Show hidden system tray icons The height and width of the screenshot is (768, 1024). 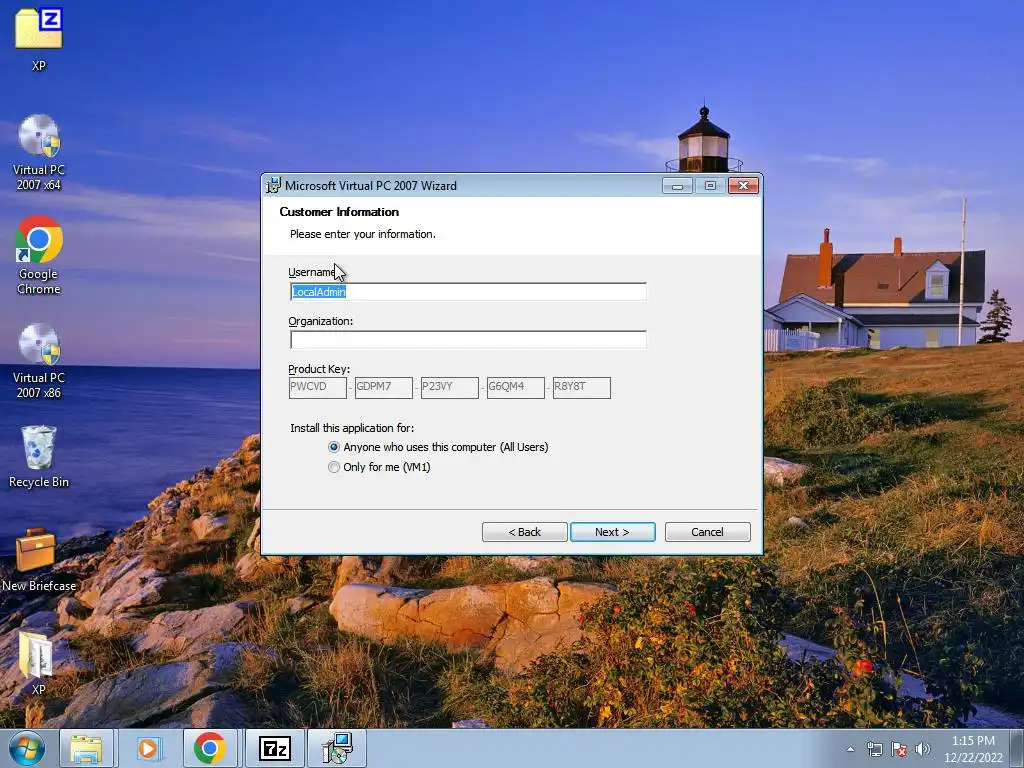(850, 749)
